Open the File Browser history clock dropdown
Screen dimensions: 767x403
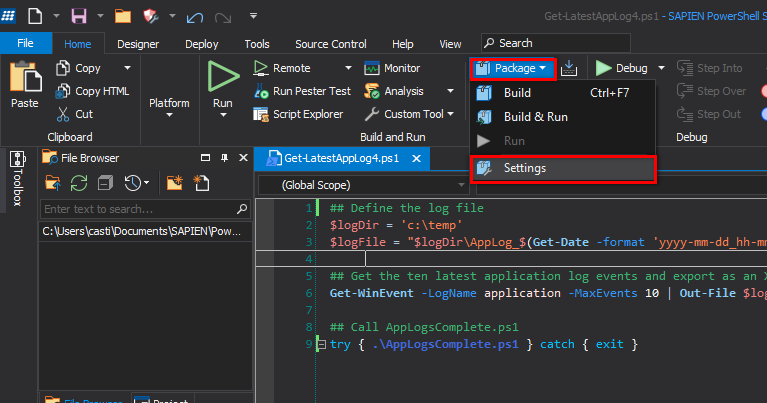pos(136,183)
